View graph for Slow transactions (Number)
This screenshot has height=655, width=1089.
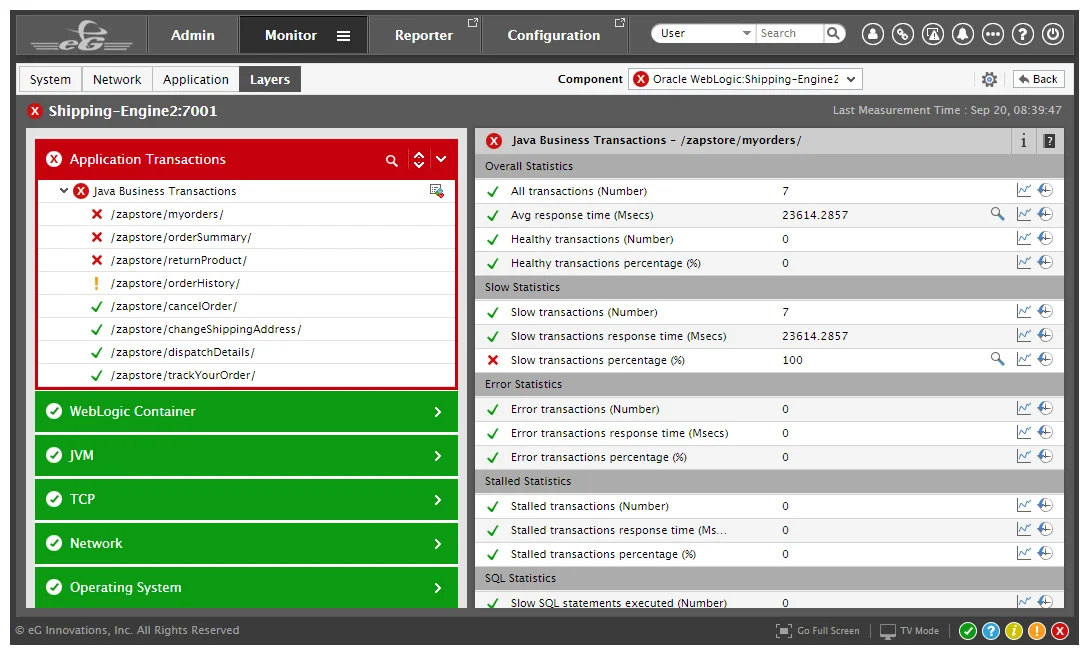pyautogui.click(x=1024, y=311)
